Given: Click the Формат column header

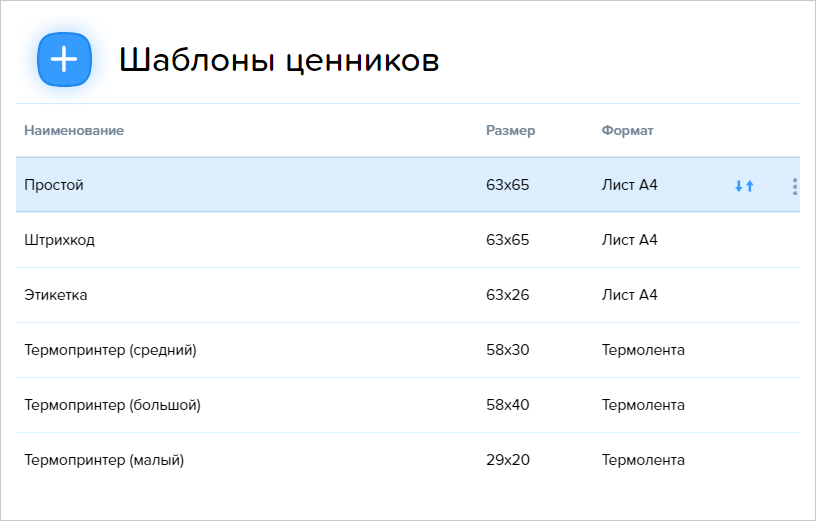Looking at the screenshot, I should (628, 130).
